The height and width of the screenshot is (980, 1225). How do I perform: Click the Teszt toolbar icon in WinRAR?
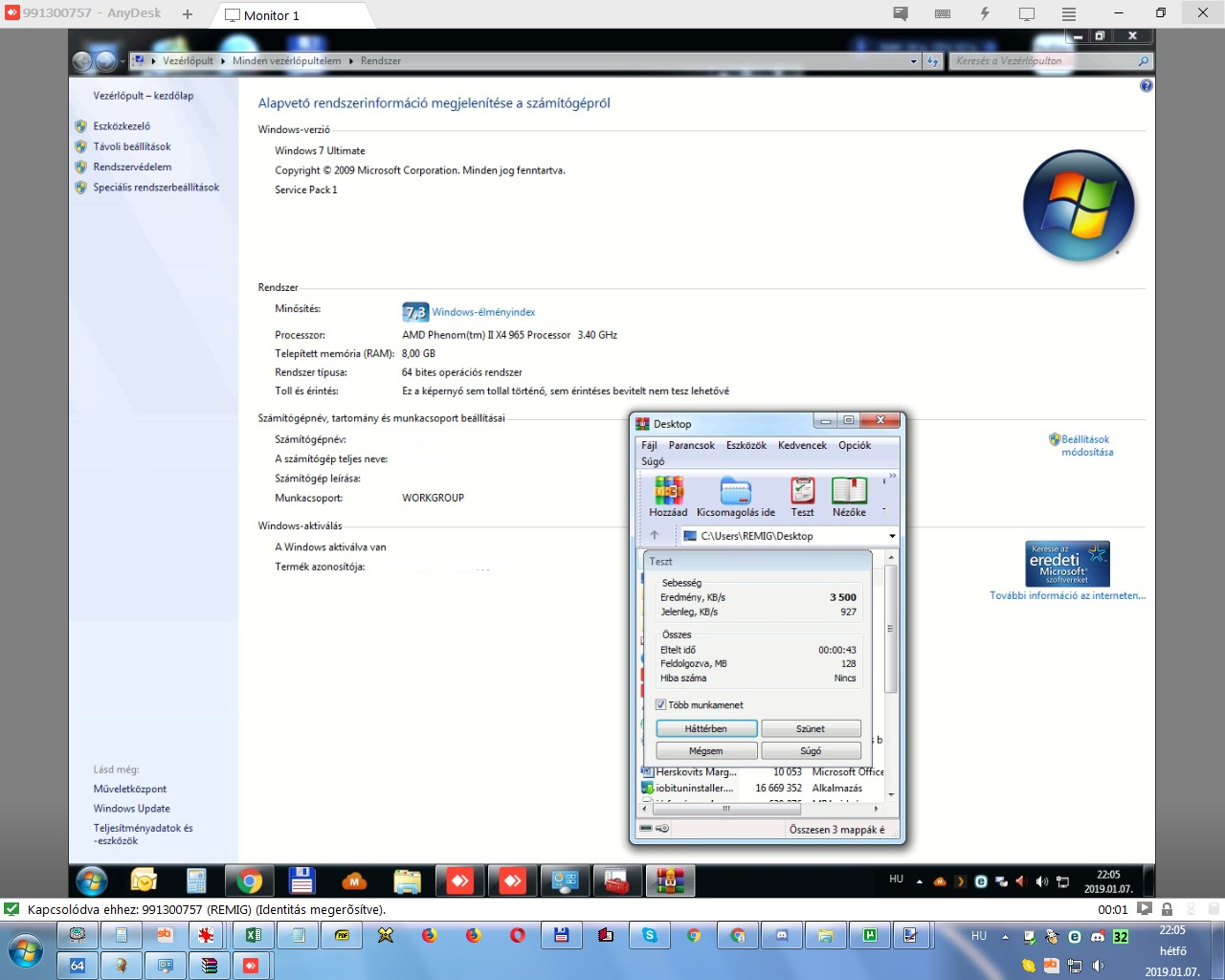click(x=802, y=497)
